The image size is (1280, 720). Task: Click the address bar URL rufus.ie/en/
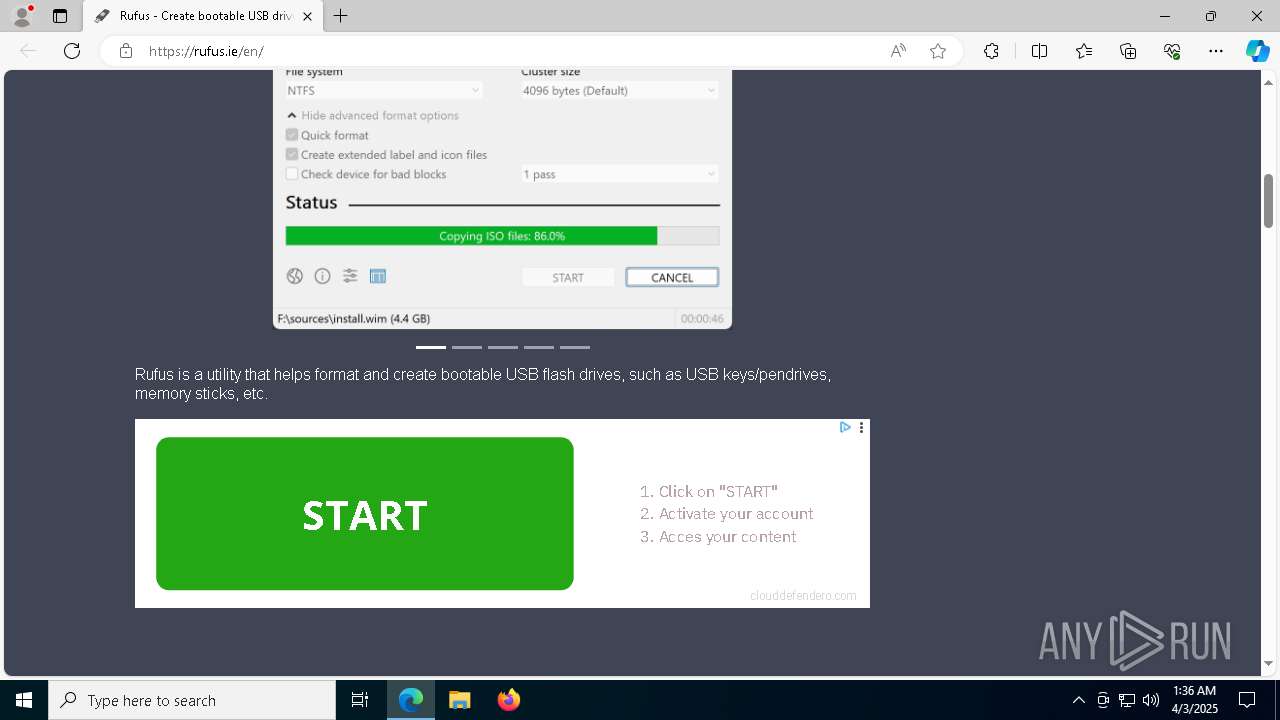[206, 51]
